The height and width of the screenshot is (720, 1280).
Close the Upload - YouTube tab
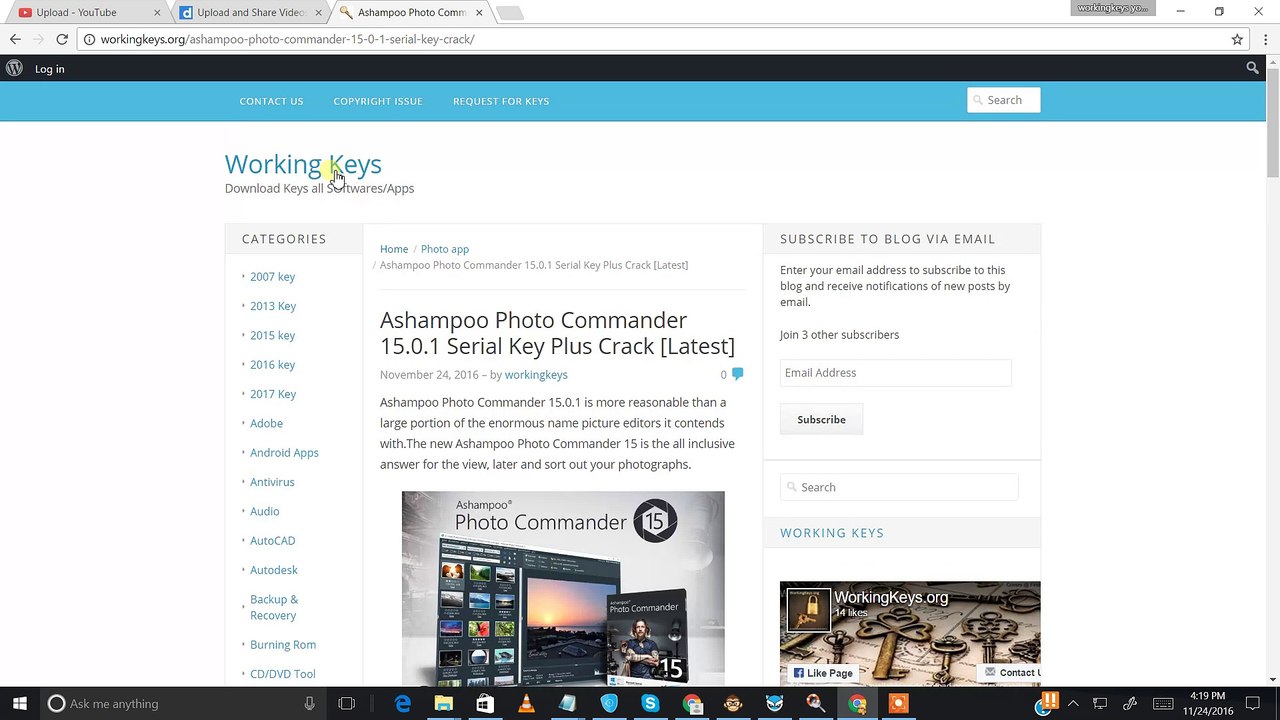click(x=157, y=13)
